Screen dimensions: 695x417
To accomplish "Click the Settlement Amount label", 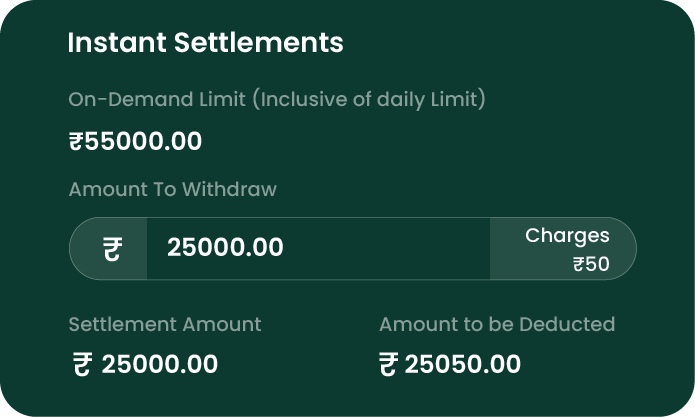I will point(164,324).
